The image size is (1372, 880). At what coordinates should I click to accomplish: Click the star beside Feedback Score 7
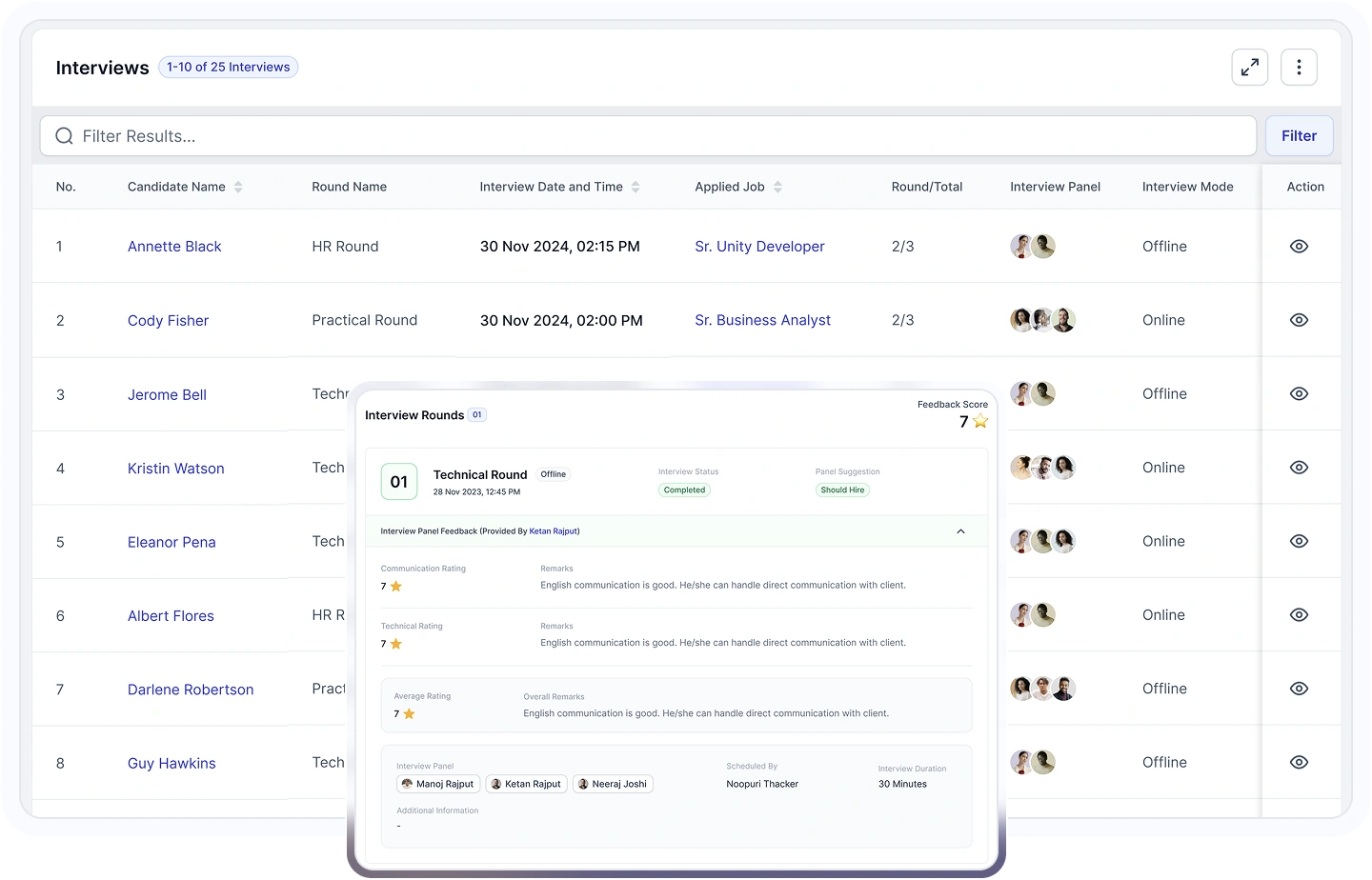click(x=979, y=420)
